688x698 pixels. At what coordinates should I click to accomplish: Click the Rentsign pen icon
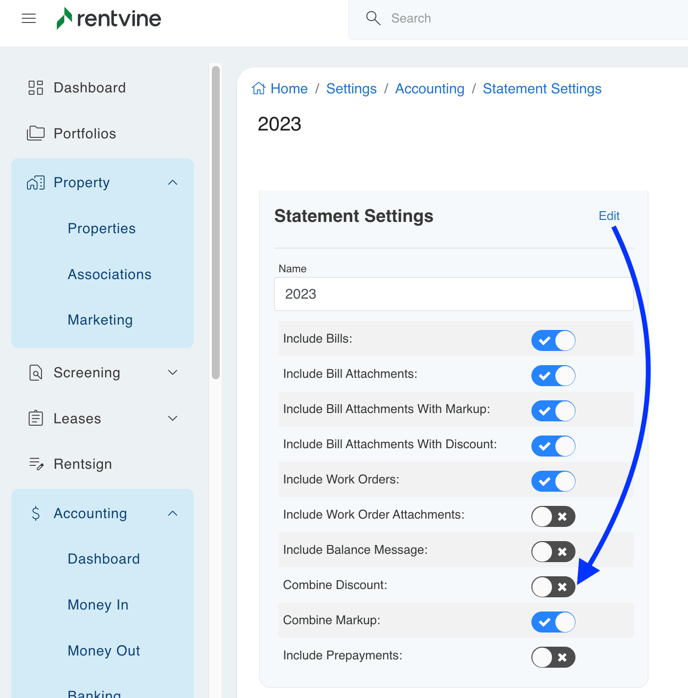(36, 464)
